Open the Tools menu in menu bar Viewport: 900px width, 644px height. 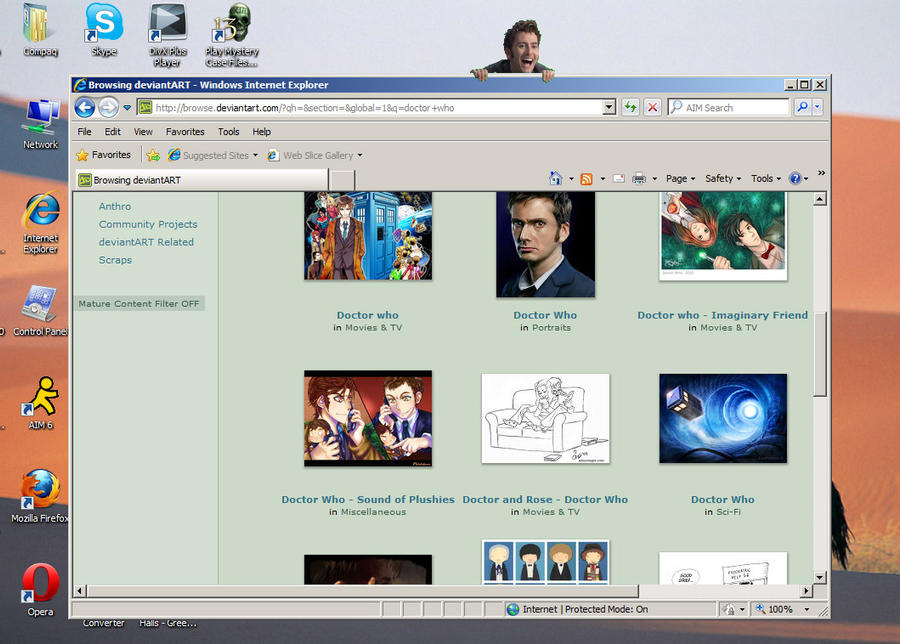[x=228, y=131]
